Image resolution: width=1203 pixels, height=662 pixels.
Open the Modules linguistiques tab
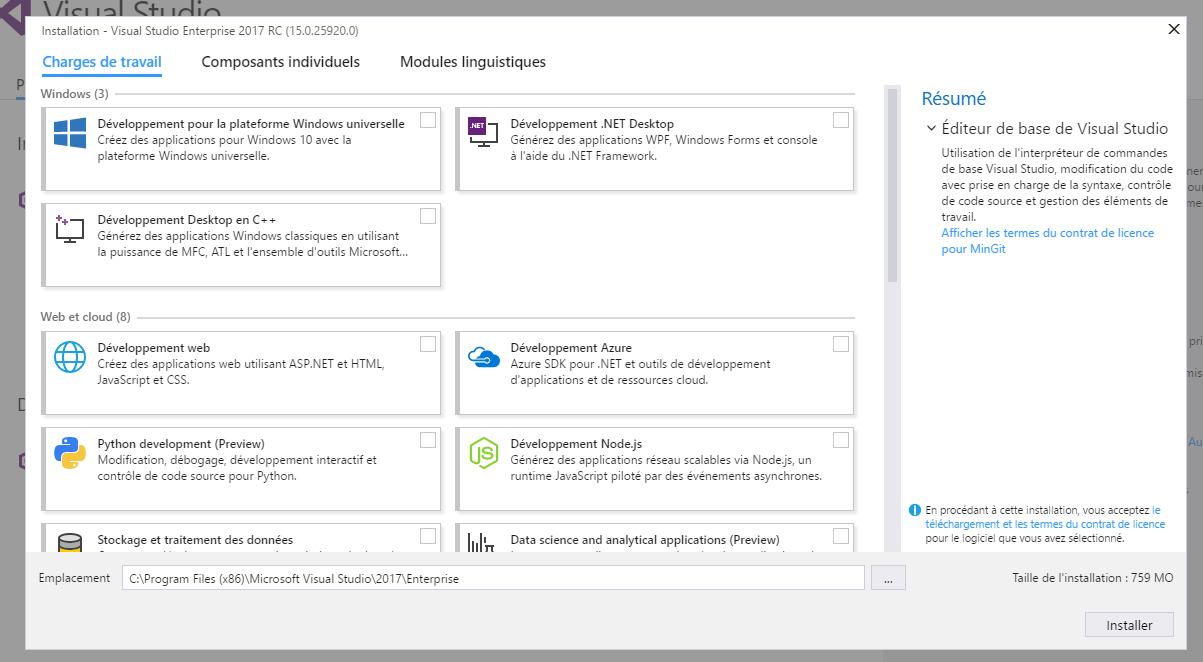click(473, 62)
